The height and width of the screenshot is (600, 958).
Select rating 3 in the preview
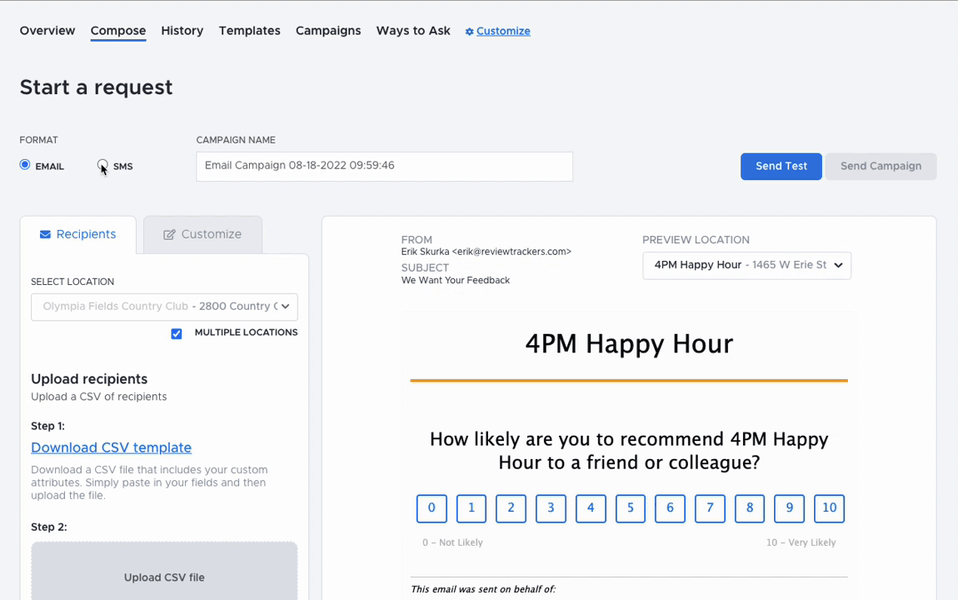[551, 508]
